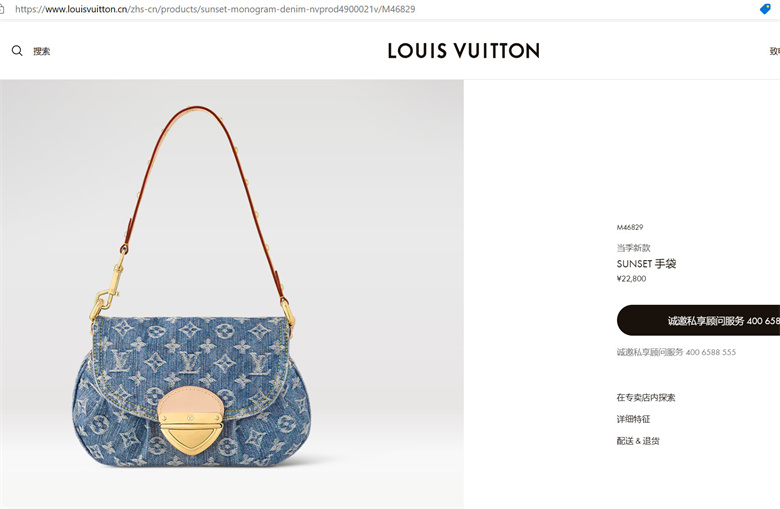
Task: Expand 在专卖店内探索 section
Action: click(646, 398)
